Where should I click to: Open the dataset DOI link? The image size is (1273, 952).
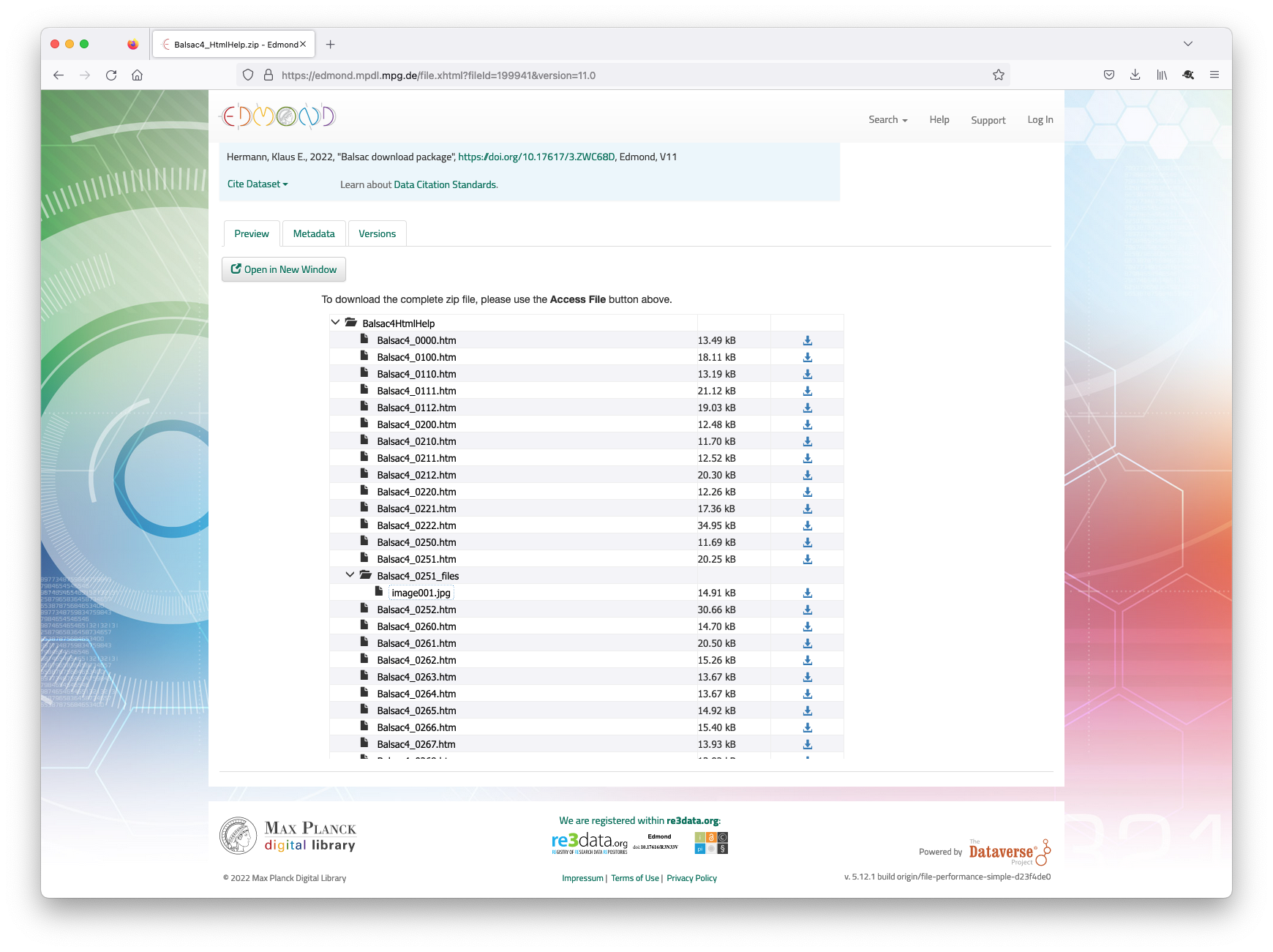tap(536, 157)
